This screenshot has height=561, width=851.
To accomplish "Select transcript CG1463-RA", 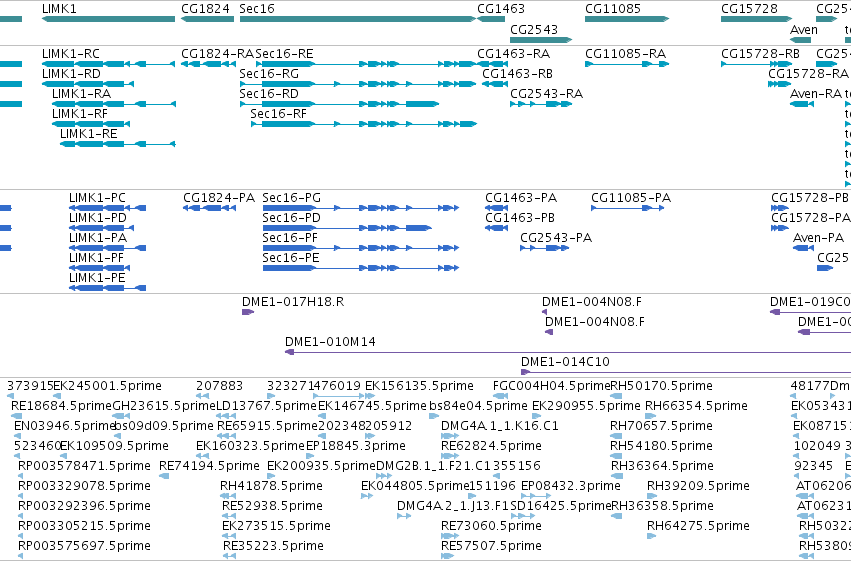I will click(513, 54).
